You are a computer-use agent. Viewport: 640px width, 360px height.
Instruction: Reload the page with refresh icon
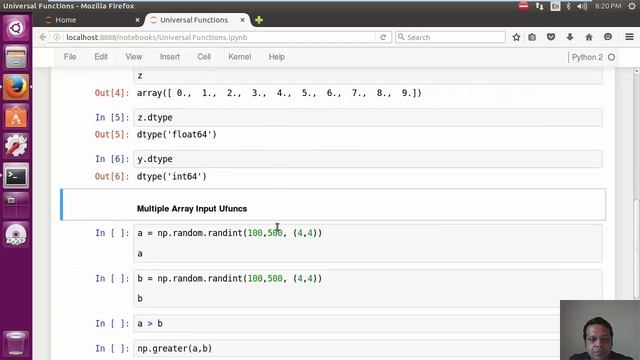[x=383, y=37]
